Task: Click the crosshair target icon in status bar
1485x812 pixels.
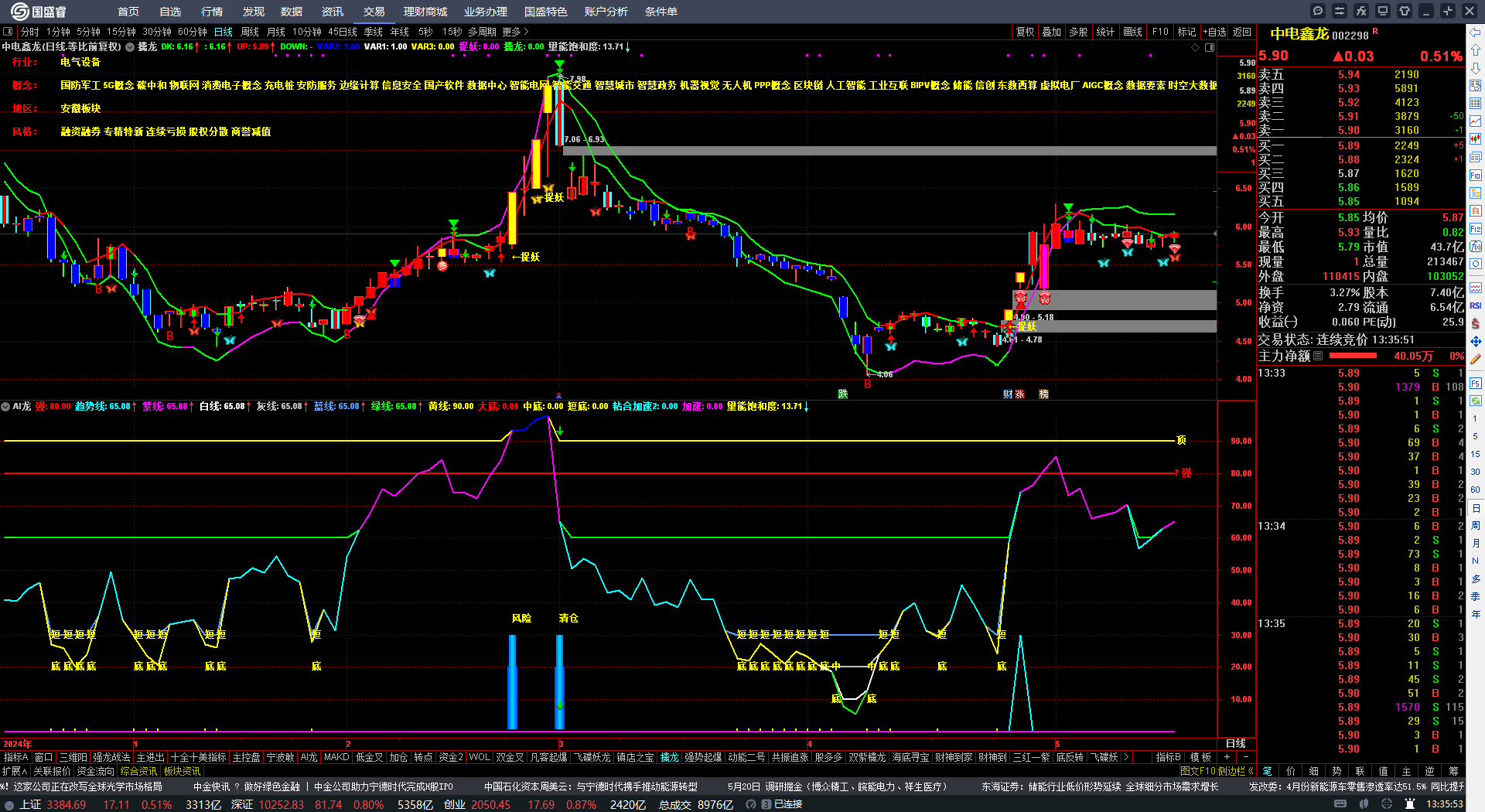Action: coord(1388,804)
